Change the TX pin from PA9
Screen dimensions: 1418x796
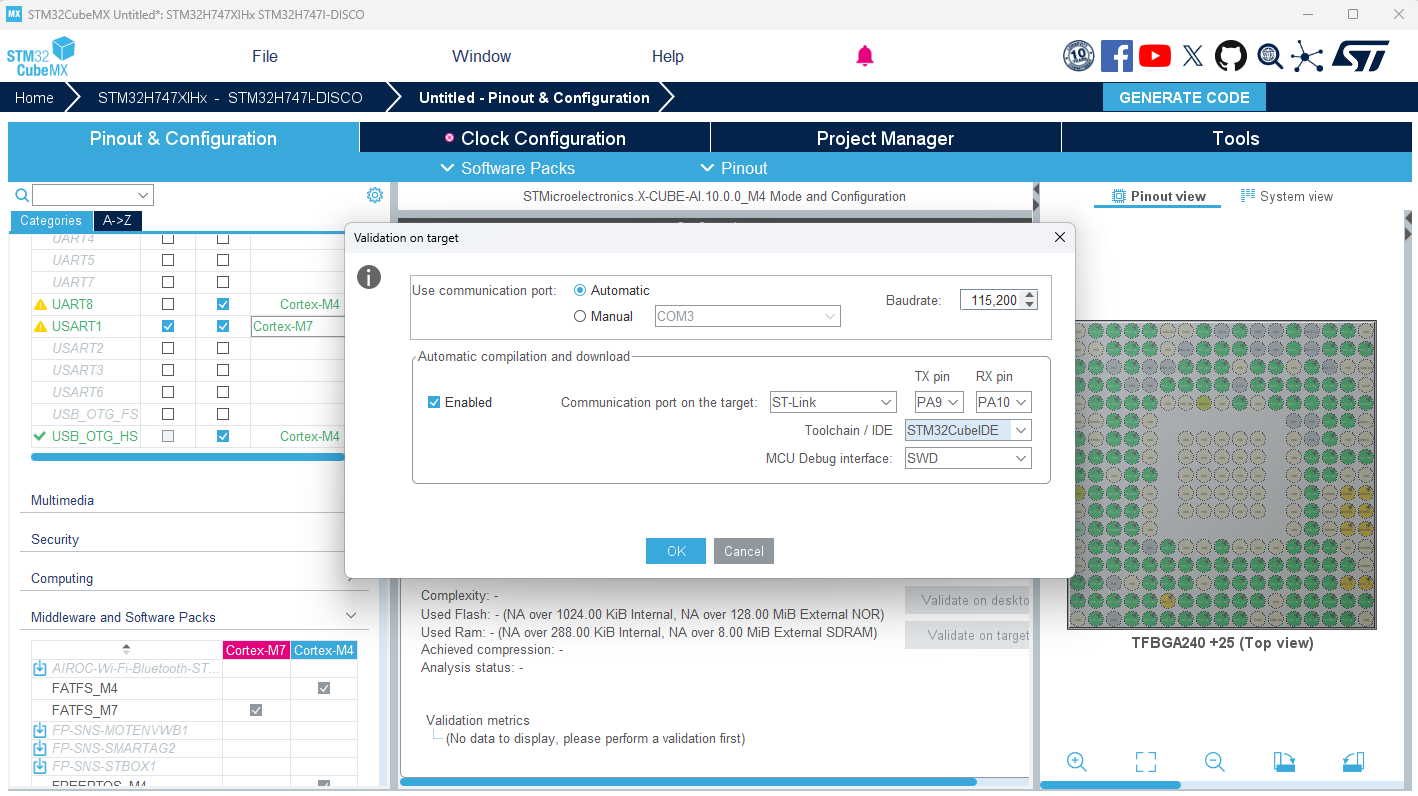938,401
